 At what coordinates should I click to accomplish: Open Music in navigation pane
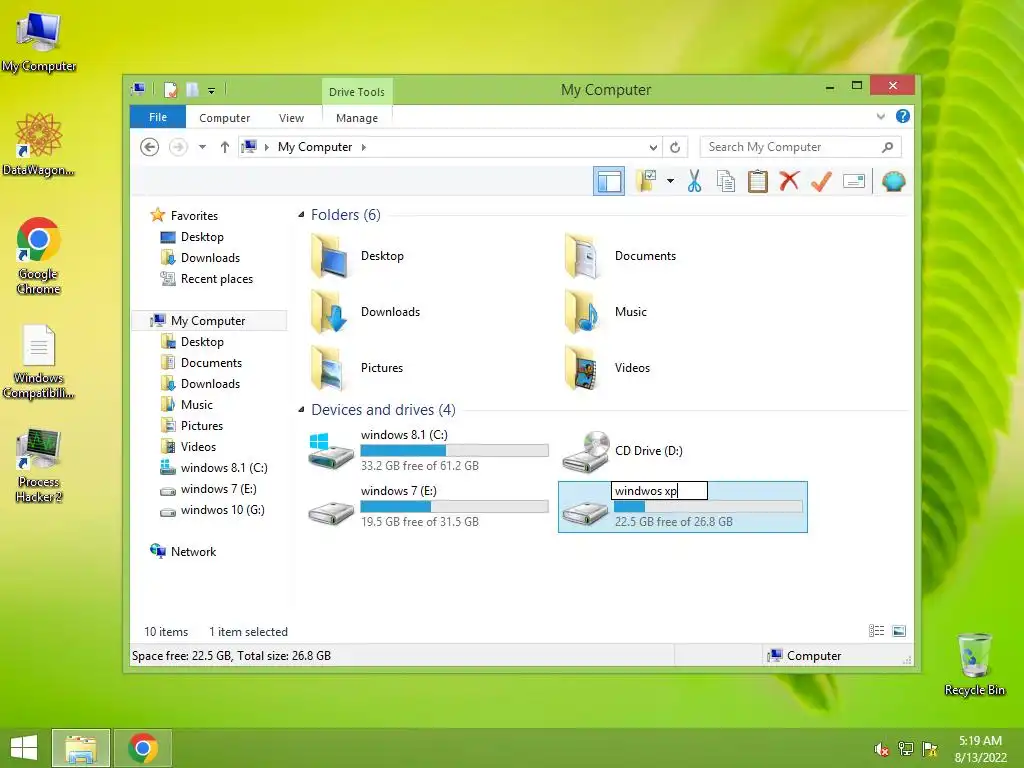197,405
